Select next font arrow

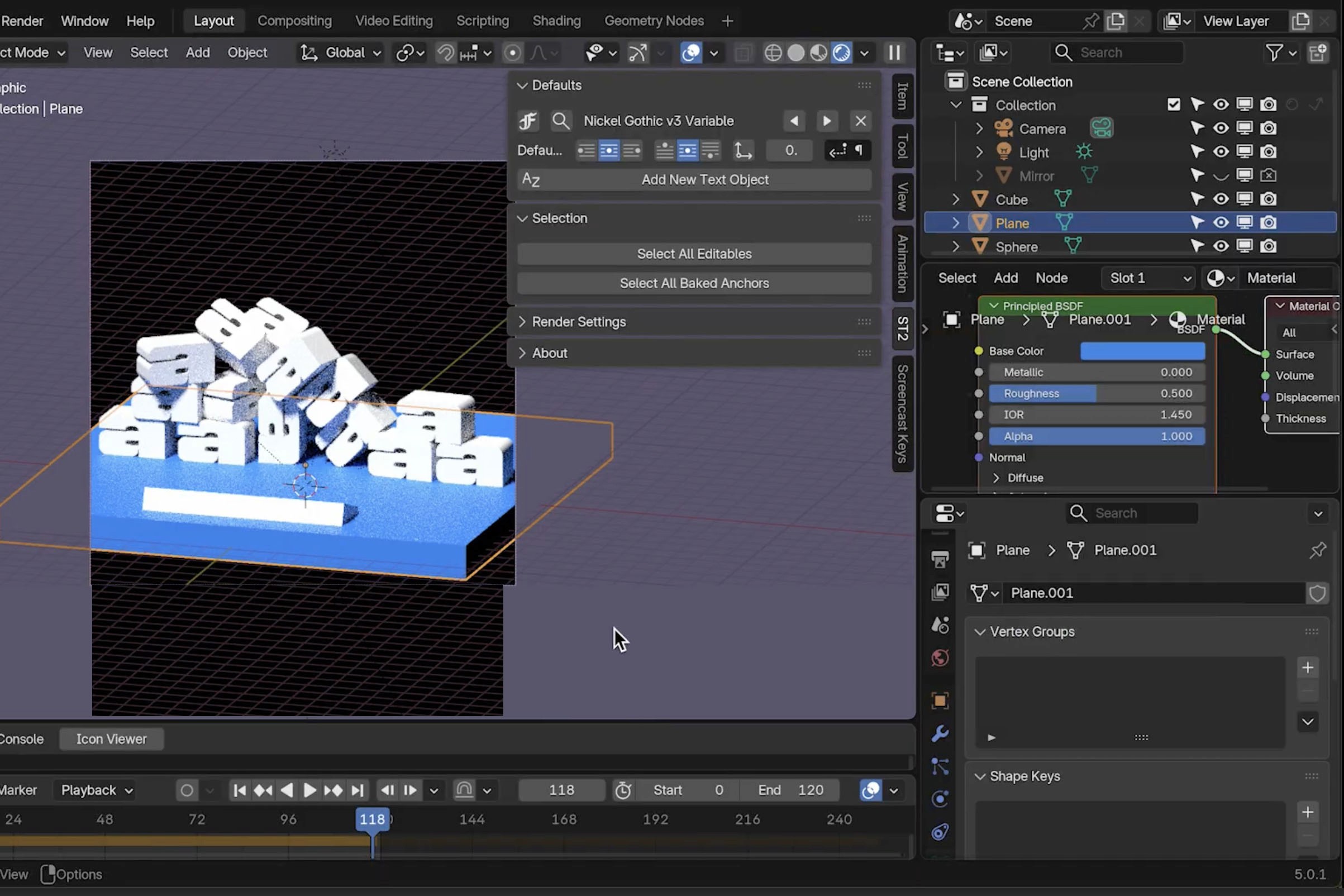tap(827, 121)
